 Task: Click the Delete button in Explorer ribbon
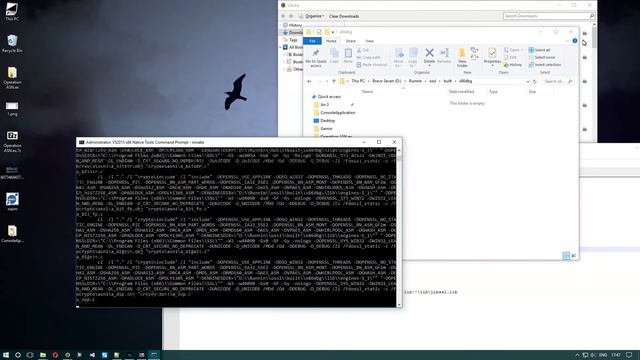tap(429, 56)
